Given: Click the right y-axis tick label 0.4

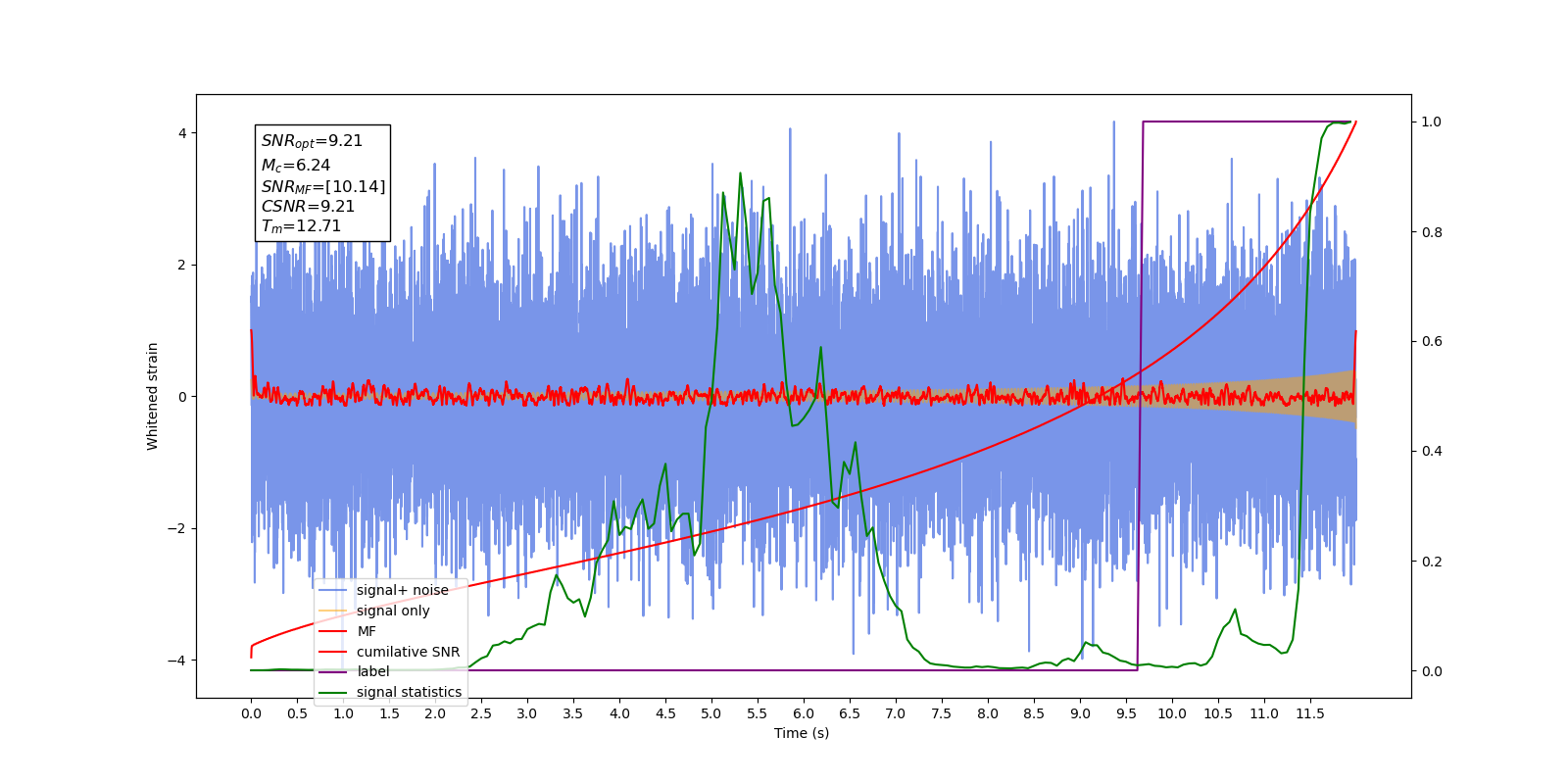Looking at the screenshot, I should click(1432, 452).
